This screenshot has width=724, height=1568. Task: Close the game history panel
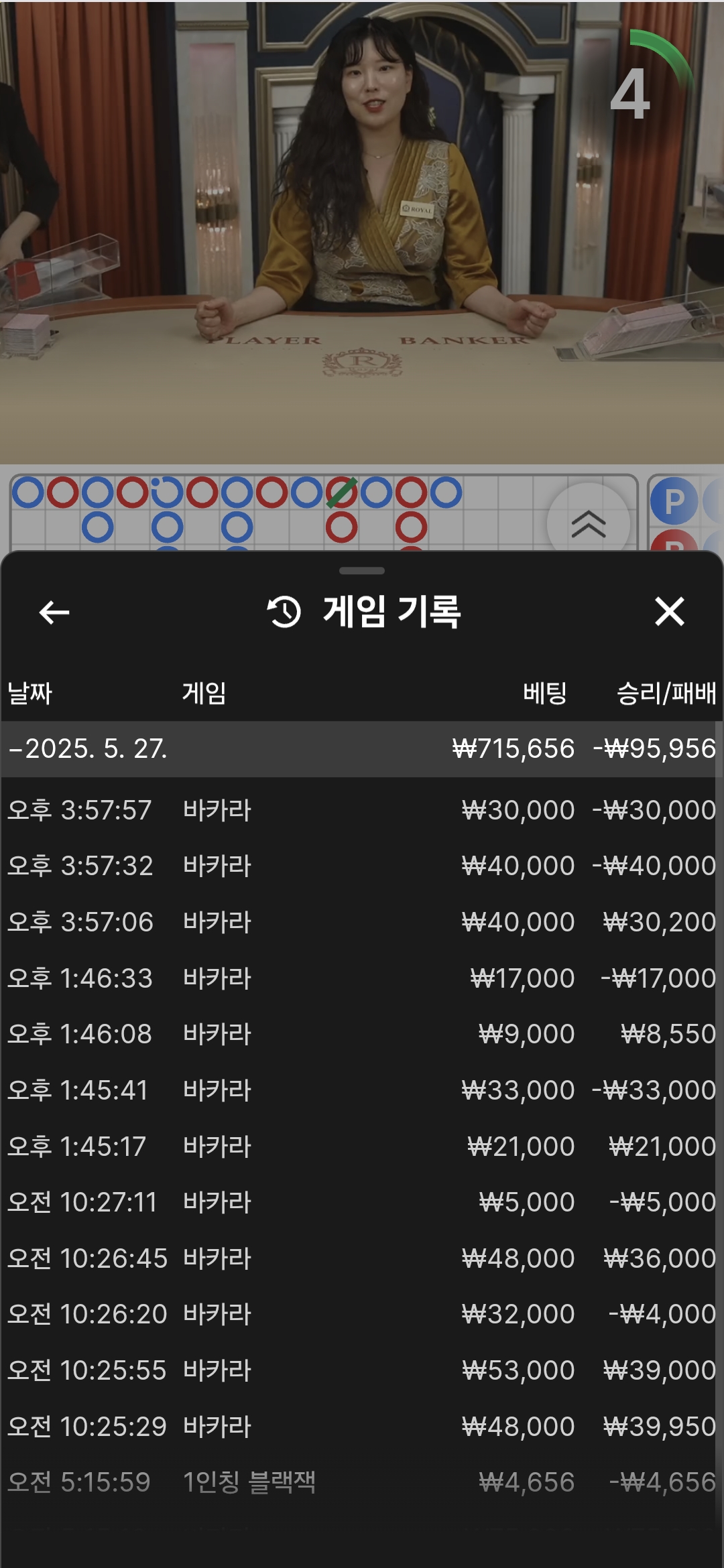click(x=669, y=612)
